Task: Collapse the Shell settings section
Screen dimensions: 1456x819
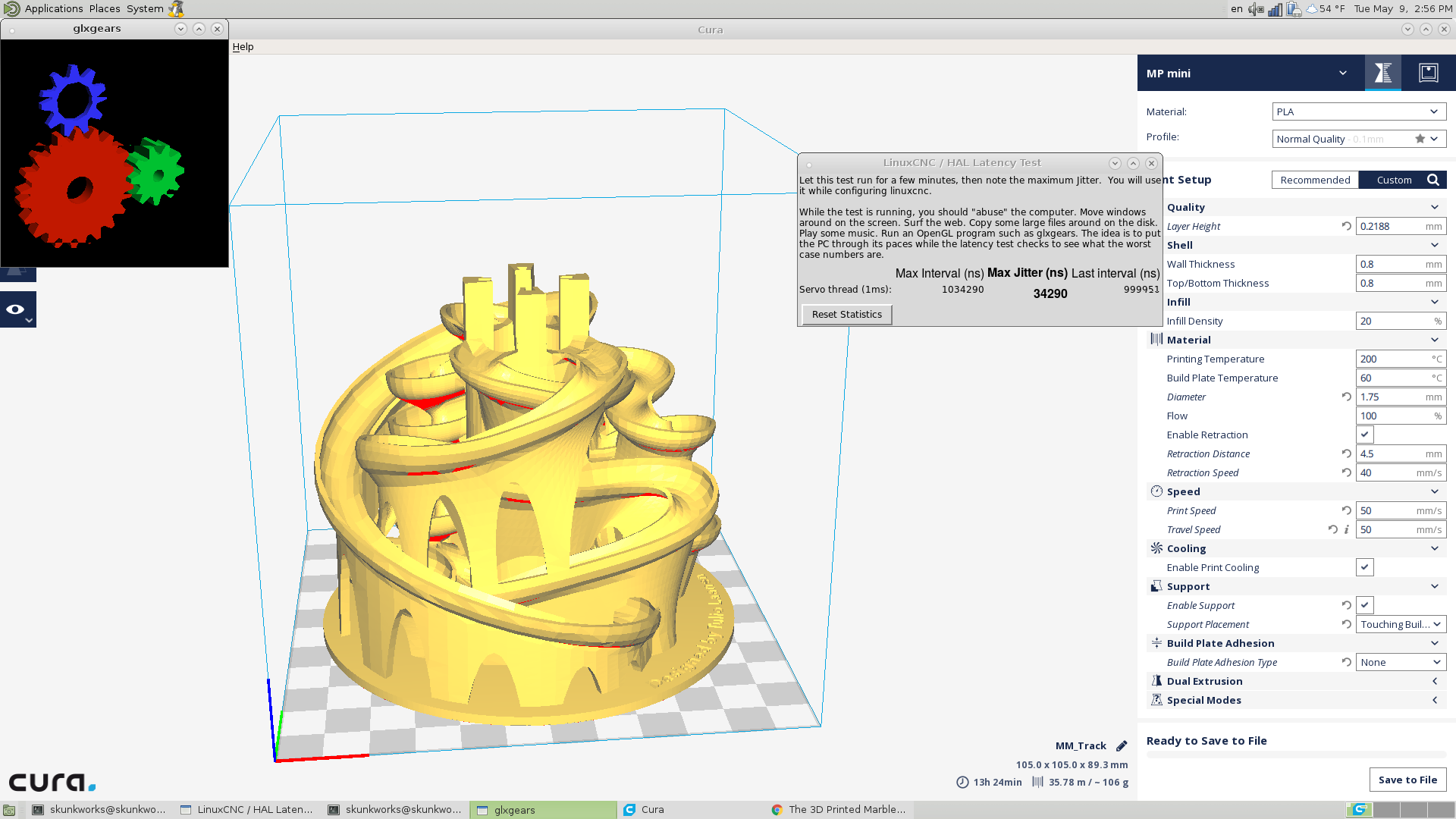Action: [1434, 245]
